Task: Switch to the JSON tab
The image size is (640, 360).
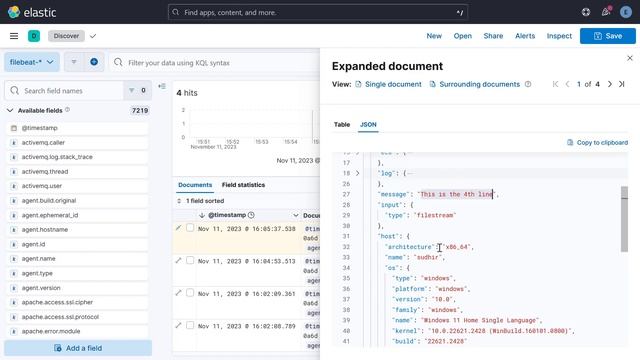Action: pos(368,124)
